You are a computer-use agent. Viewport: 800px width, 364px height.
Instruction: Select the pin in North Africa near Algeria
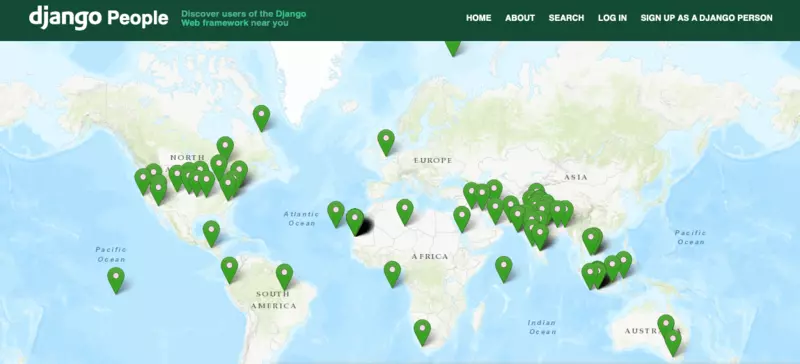pyautogui.click(x=405, y=211)
